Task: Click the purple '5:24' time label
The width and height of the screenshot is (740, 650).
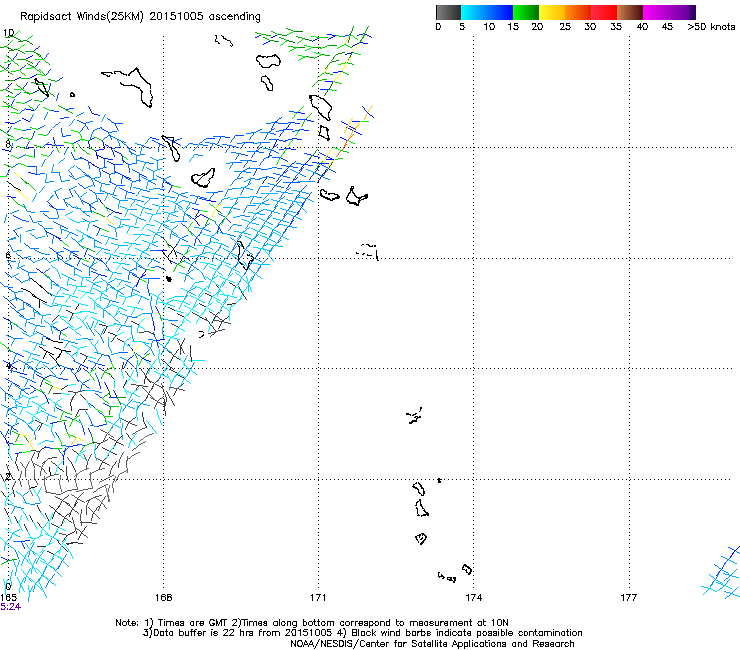Action: 10,607
